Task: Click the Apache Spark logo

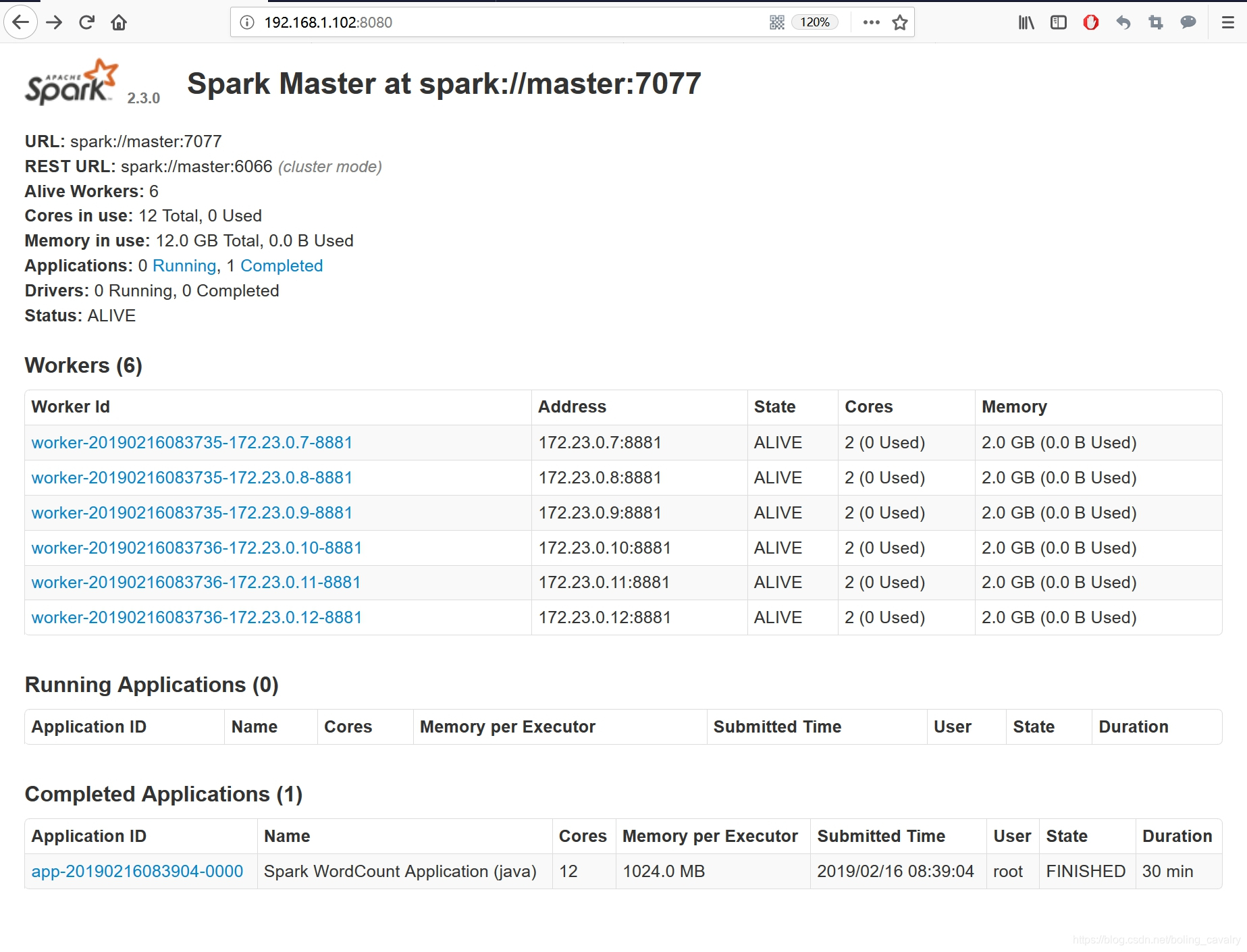Action: pyautogui.click(x=72, y=82)
